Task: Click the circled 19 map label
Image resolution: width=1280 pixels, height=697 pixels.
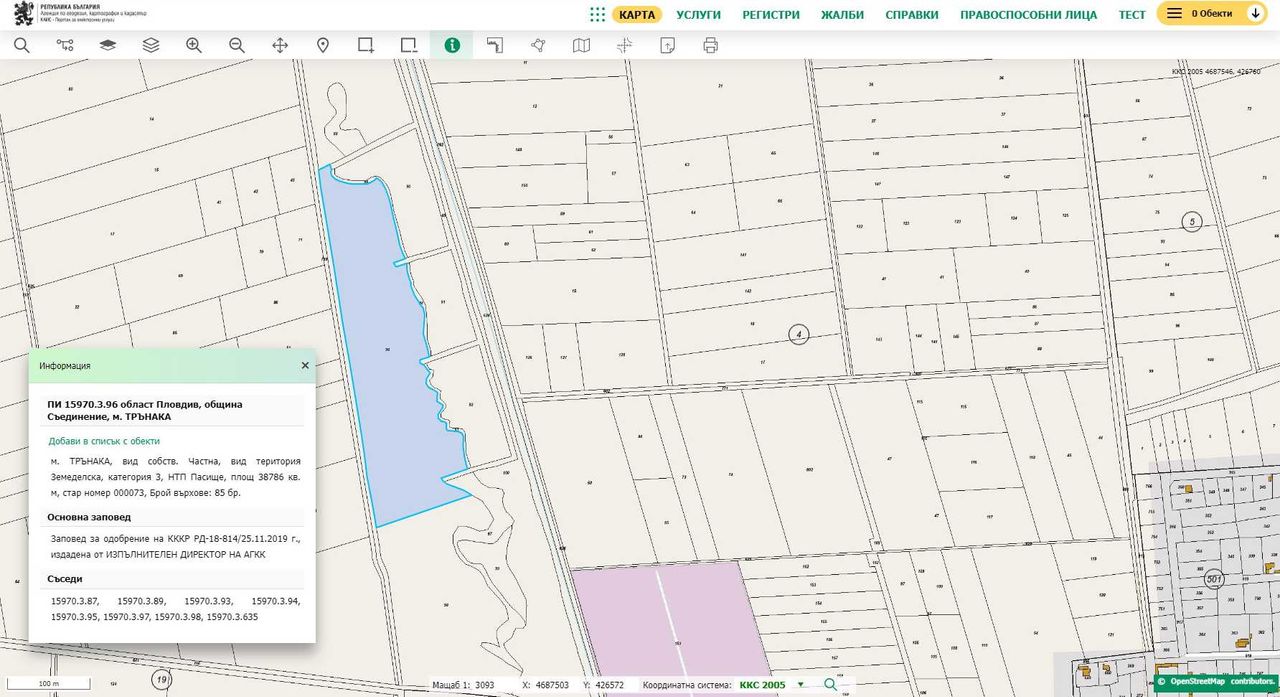Action: tap(162, 680)
